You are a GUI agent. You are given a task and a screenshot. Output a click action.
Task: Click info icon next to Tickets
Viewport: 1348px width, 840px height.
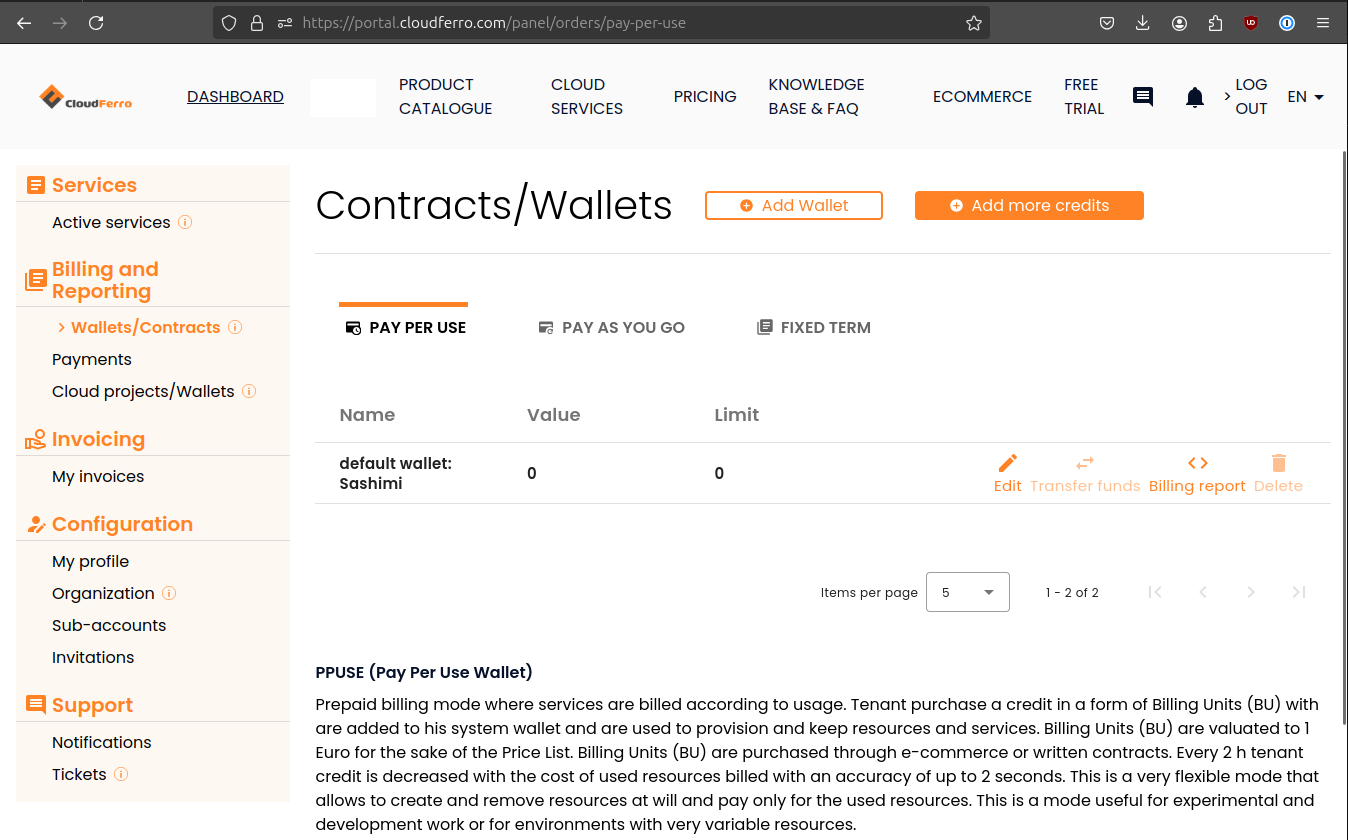[x=121, y=774]
